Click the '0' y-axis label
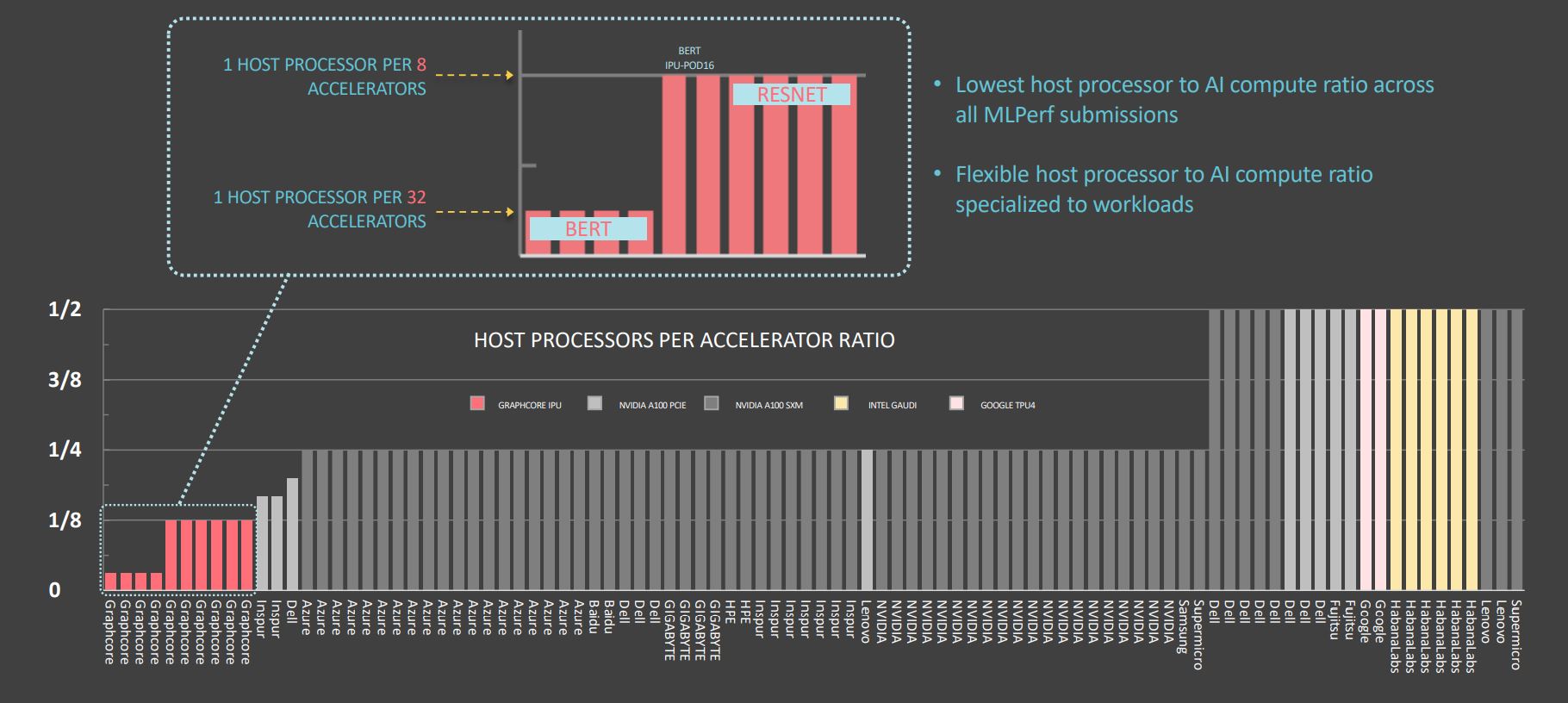Viewport: 1568px width, 703px height. tap(55, 590)
